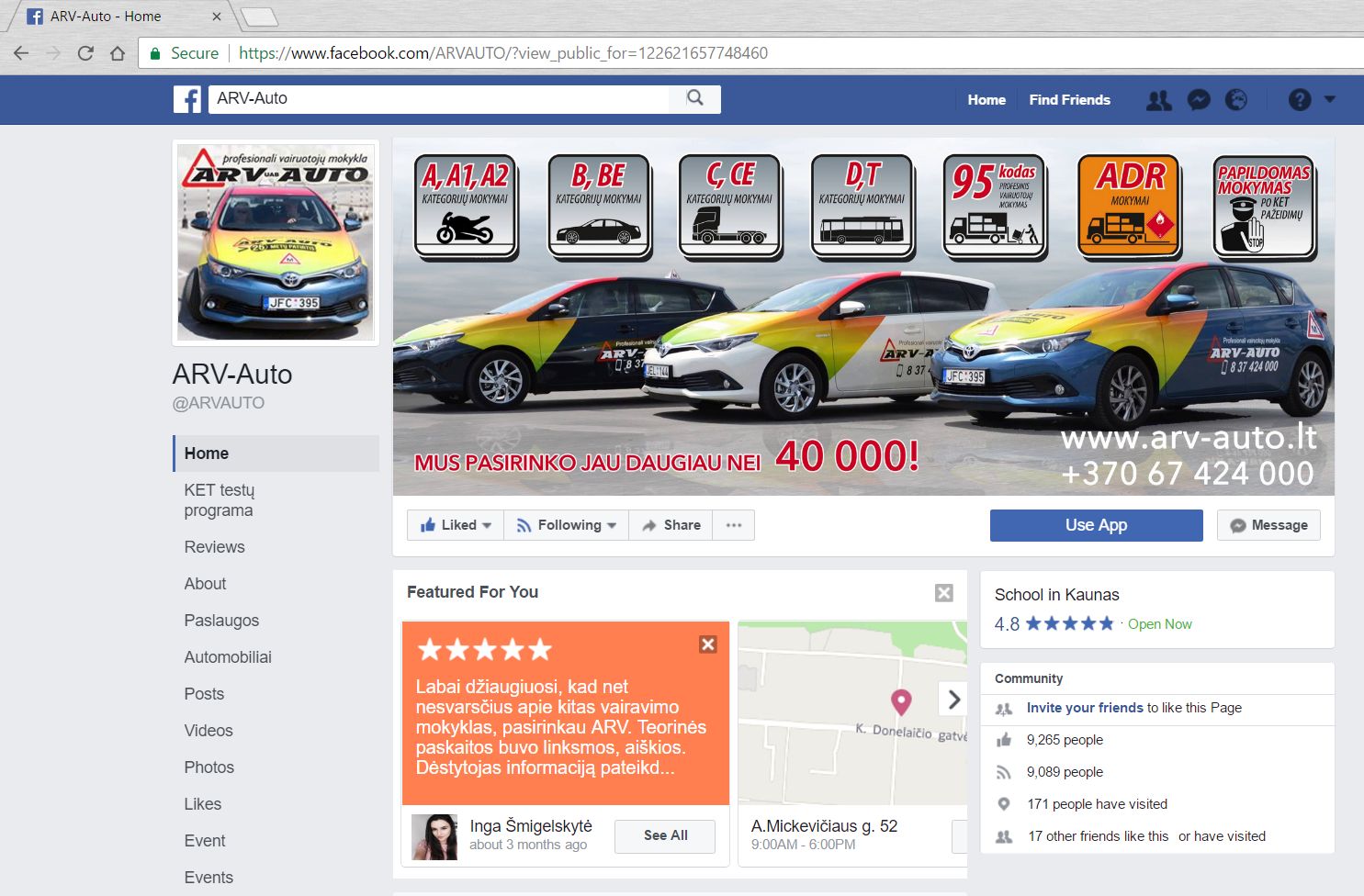The height and width of the screenshot is (896, 1364).
Task: Click the 4.8 star rating
Action: coord(1054,624)
